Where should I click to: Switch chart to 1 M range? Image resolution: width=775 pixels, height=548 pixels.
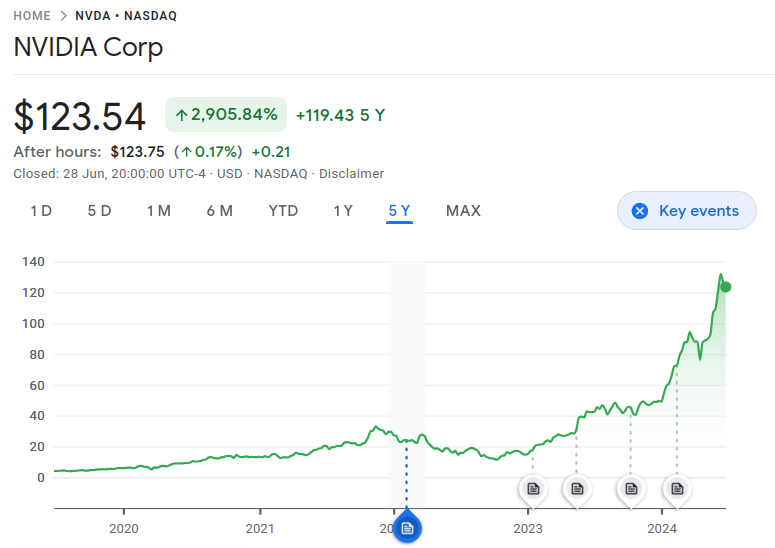159,211
